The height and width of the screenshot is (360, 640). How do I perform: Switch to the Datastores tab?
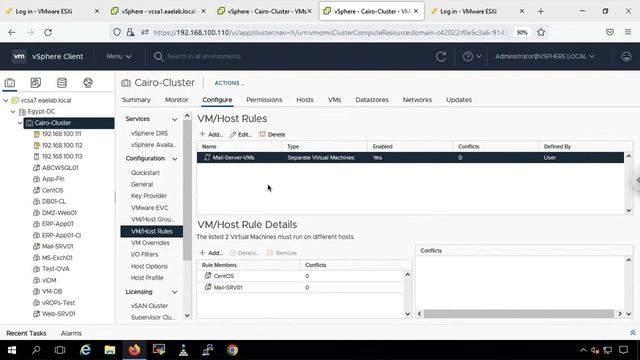point(372,100)
